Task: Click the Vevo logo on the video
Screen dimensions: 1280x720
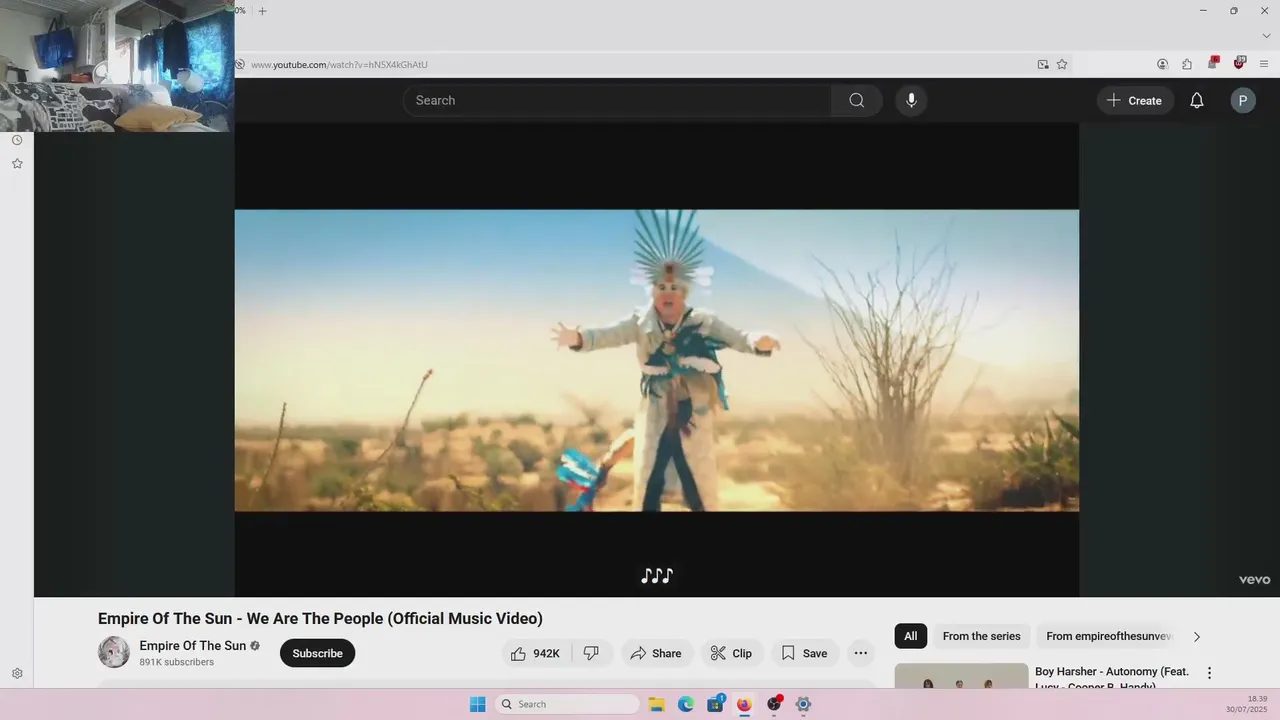Action: coord(1254,580)
